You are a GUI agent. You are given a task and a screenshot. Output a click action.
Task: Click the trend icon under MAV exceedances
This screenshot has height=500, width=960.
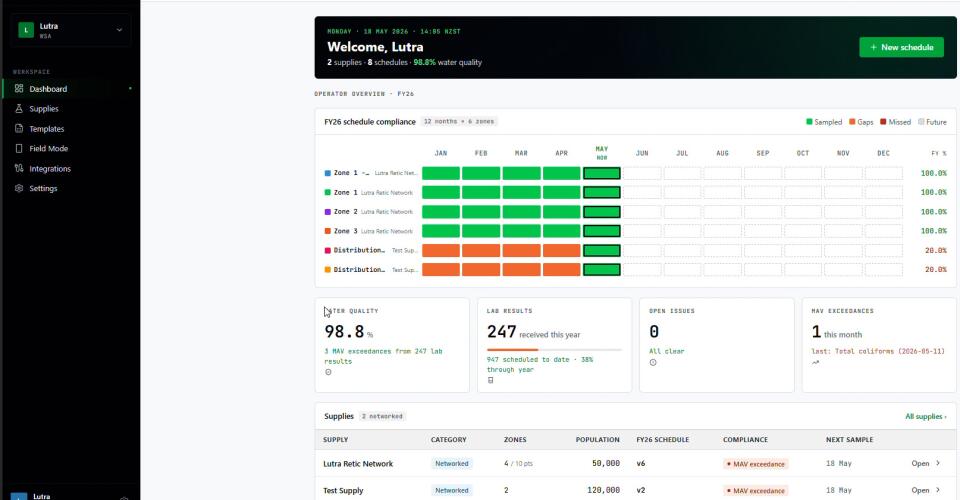(815, 362)
